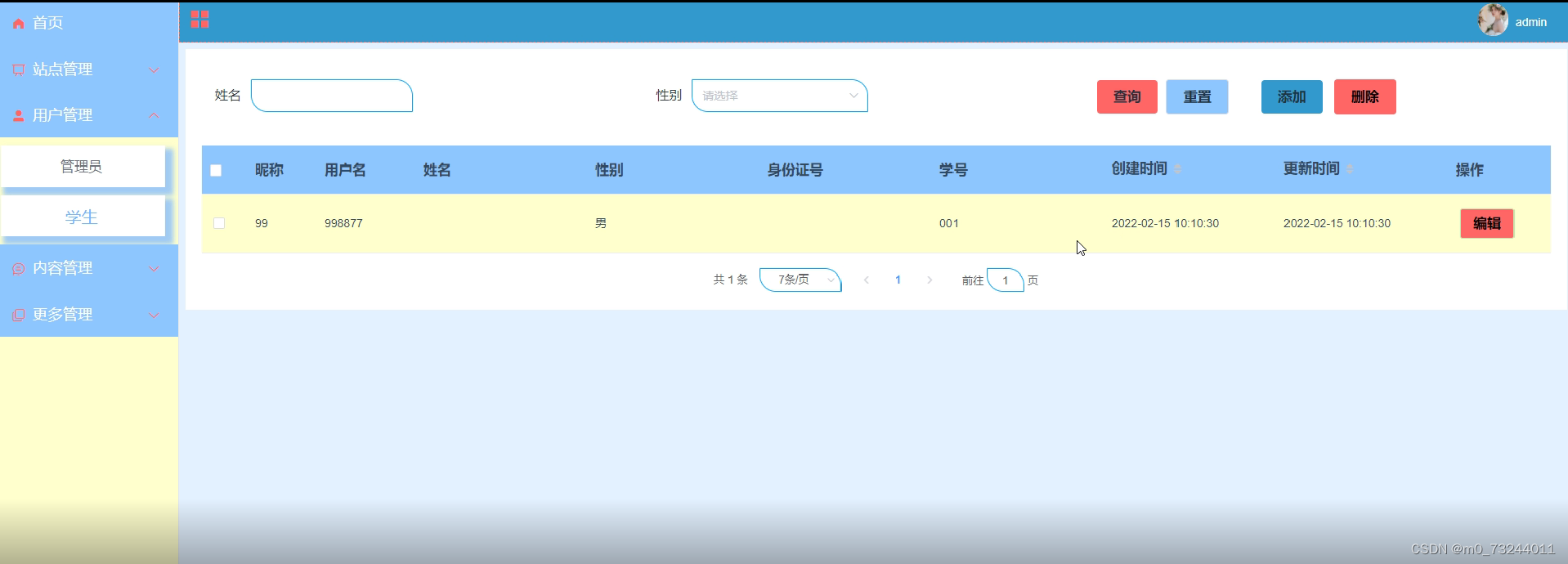Click student number cell 001
1568x564 pixels.
[x=949, y=223]
